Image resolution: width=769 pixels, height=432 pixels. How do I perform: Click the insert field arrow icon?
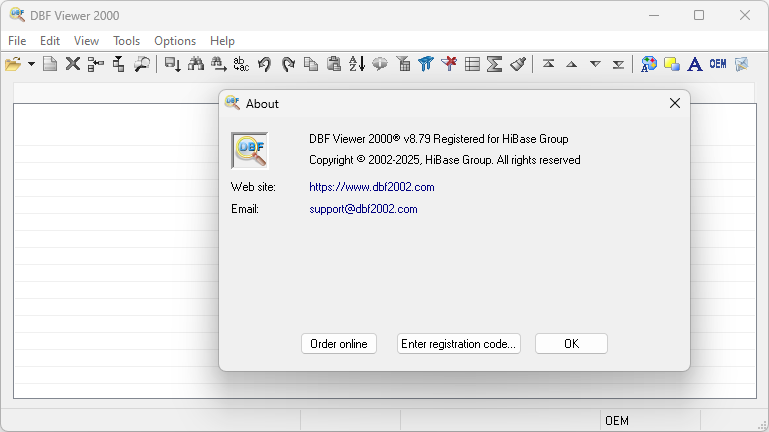tap(96, 64)
